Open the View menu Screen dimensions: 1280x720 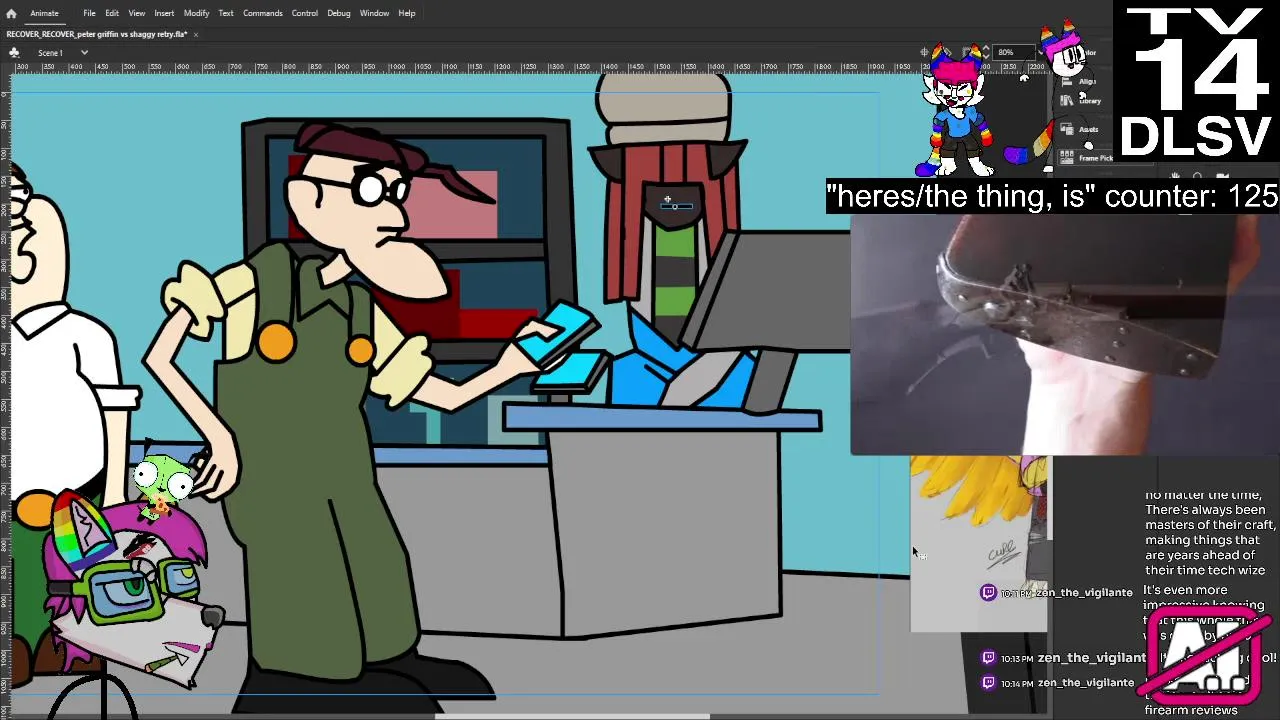pyautogui.click(x=136, y=13)
